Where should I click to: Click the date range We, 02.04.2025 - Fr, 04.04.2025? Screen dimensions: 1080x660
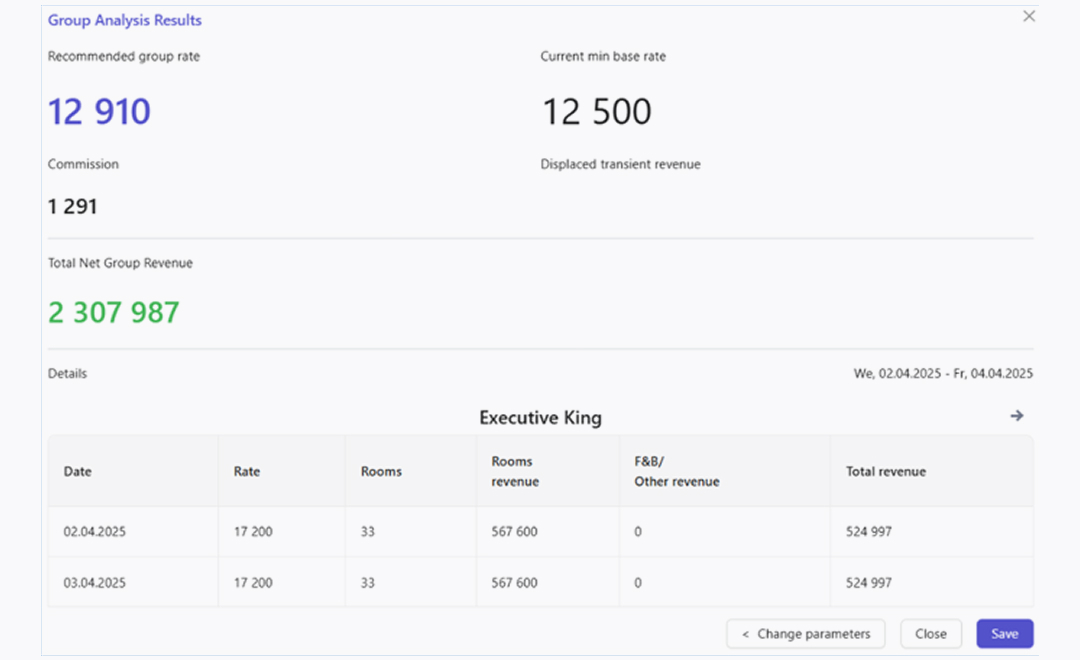pos(943,374)
